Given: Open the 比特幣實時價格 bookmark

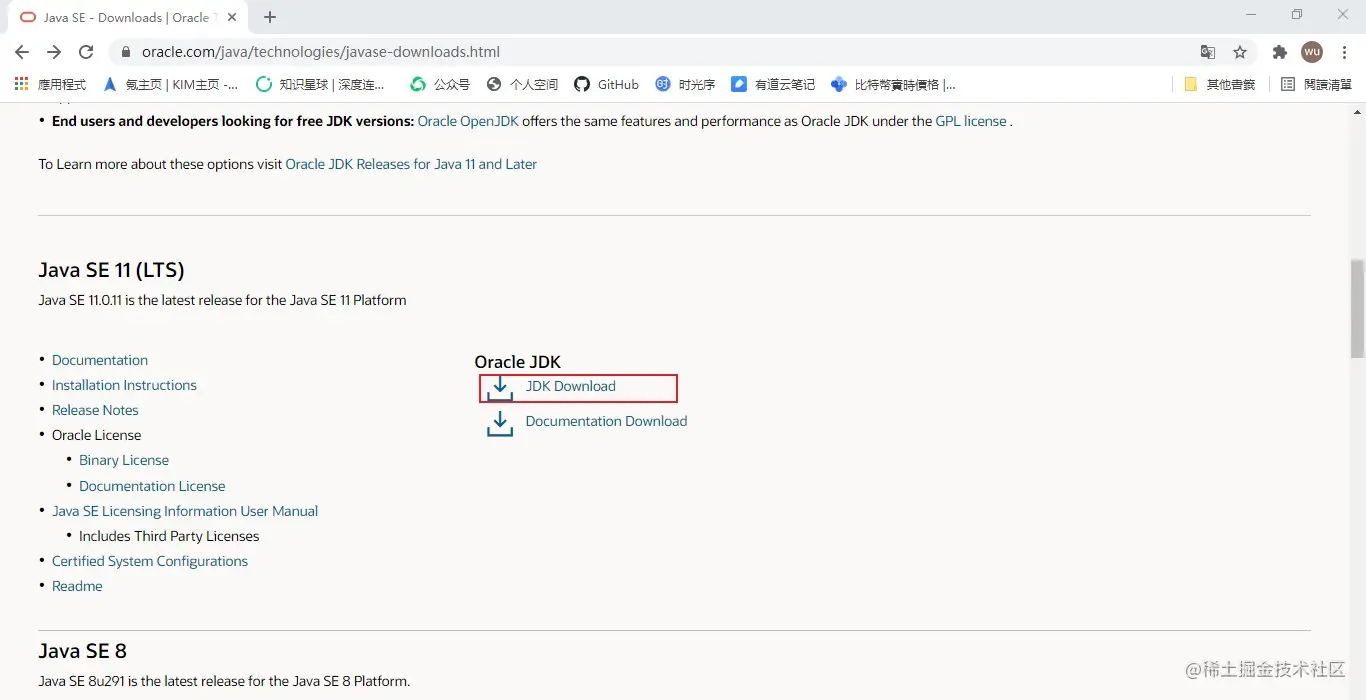Looking at the screenshot, I should 893,84.
